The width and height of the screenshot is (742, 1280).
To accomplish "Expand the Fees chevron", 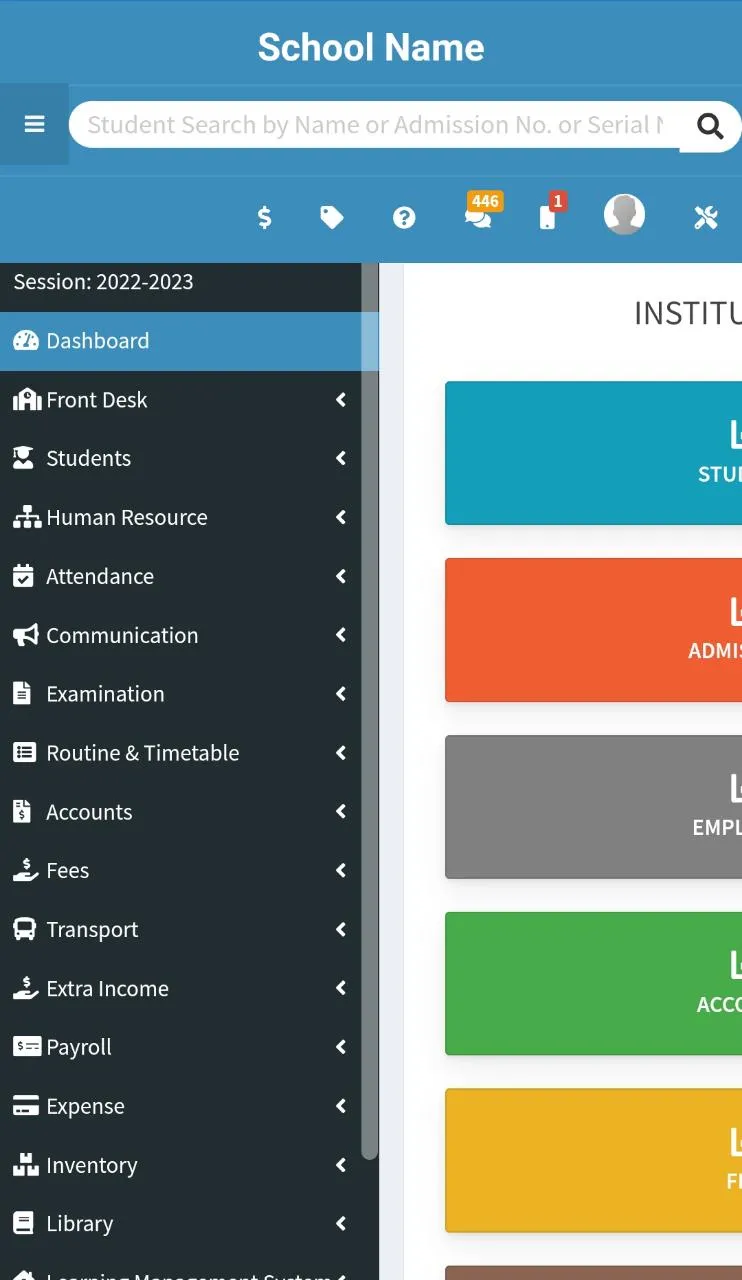I will [341, 870].
